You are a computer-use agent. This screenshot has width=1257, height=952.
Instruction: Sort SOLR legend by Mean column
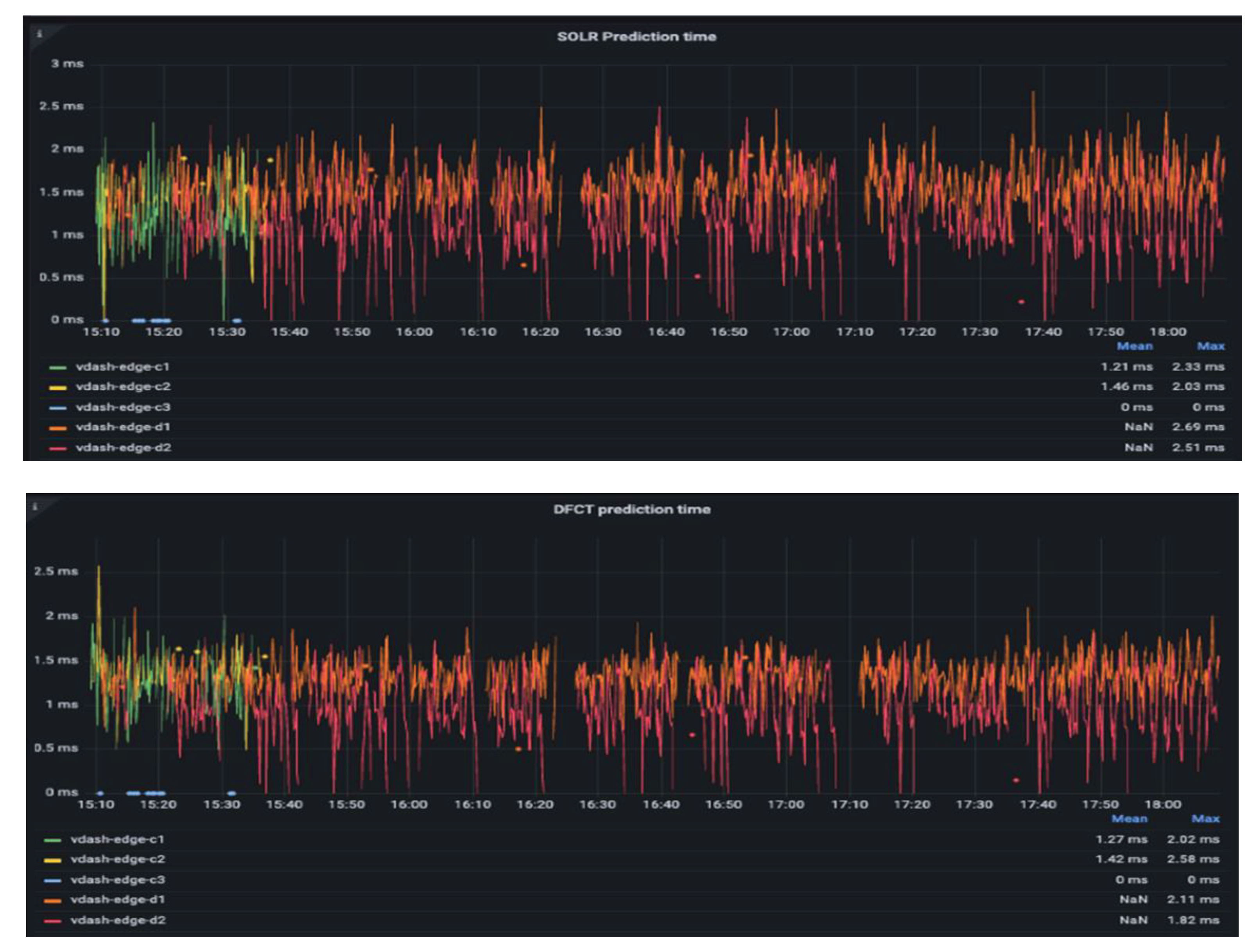tap(1134, 346)
